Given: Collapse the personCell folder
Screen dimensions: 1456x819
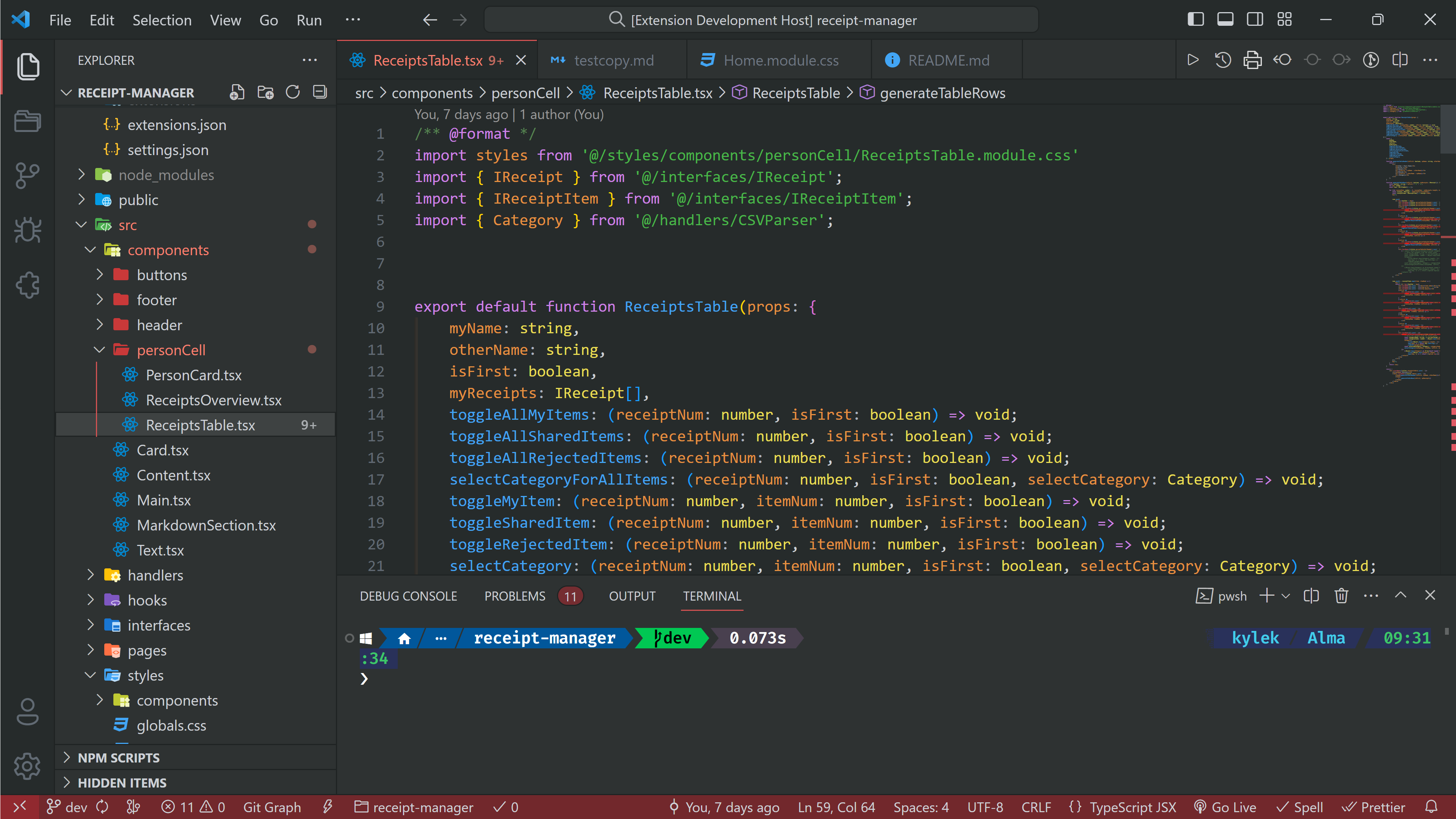Looking at the screenshot, I should tap(99, 350).
